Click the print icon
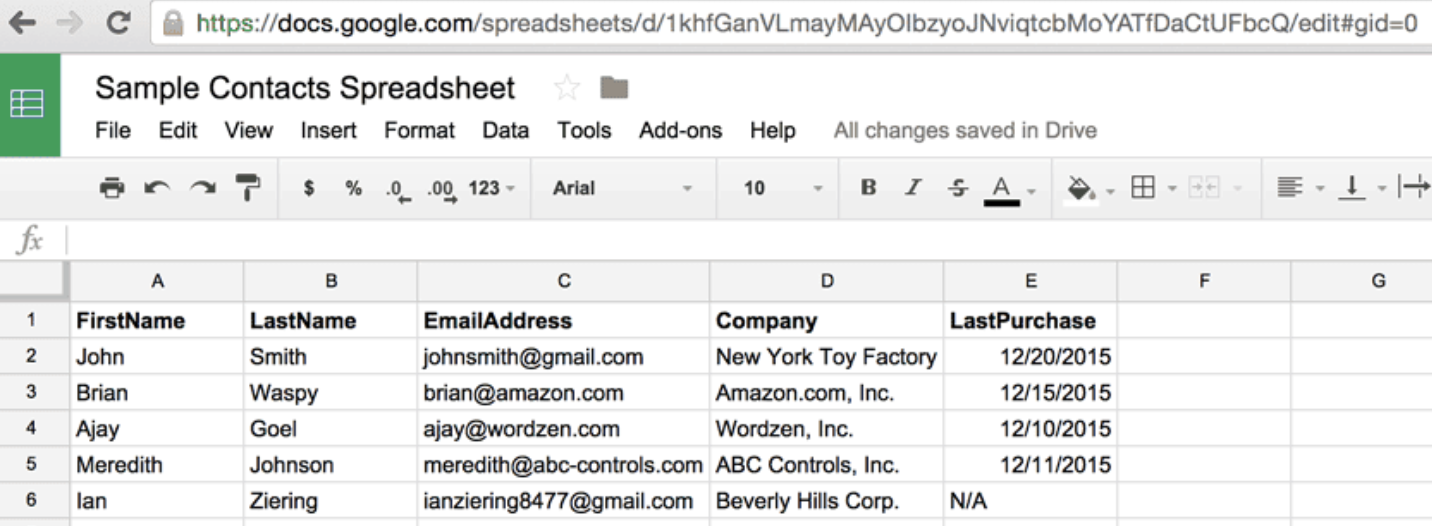The width and height of the screenshot is (1432, 526). tap(112, 188)
